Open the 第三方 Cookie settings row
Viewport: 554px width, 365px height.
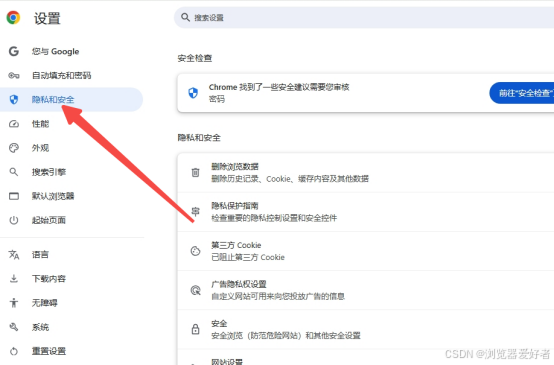(x=366, y=251)
